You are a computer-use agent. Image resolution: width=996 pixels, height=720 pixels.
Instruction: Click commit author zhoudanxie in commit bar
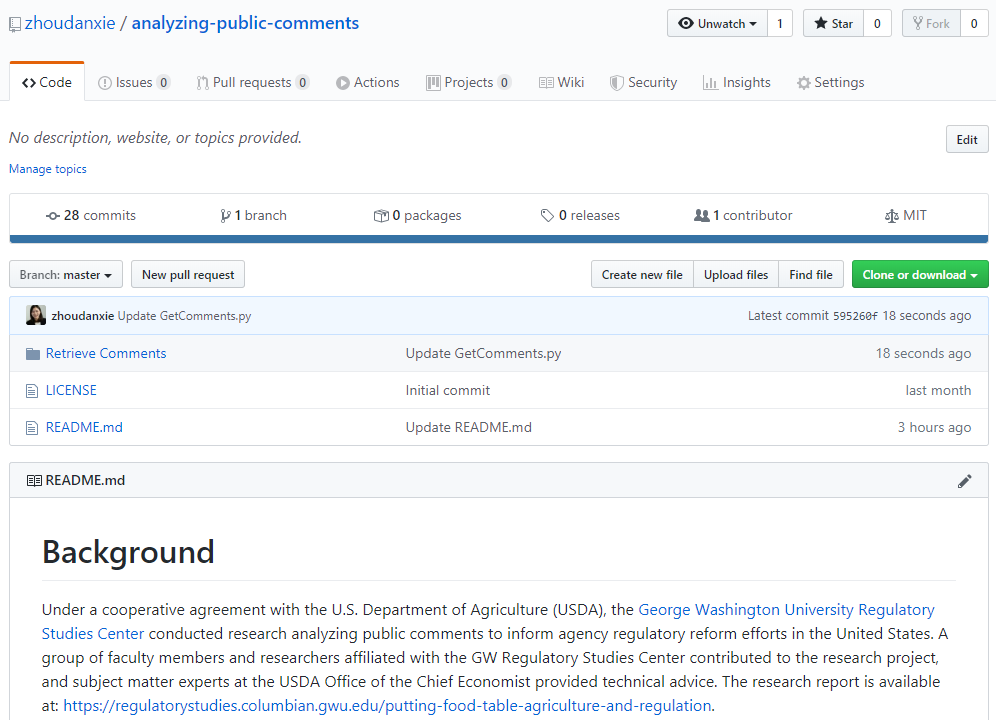coord(83,316)
